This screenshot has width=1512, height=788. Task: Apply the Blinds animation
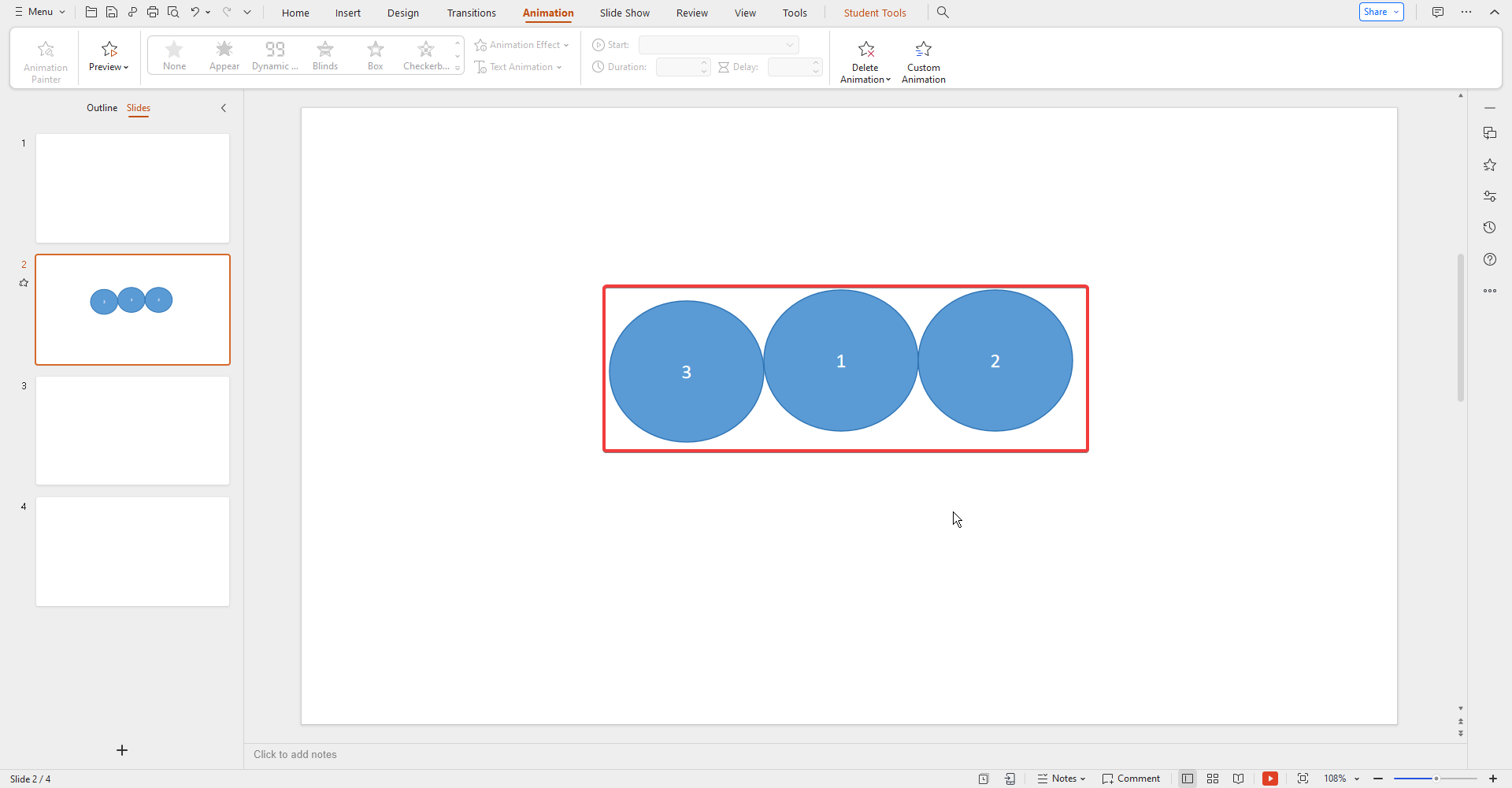(324, 55)
